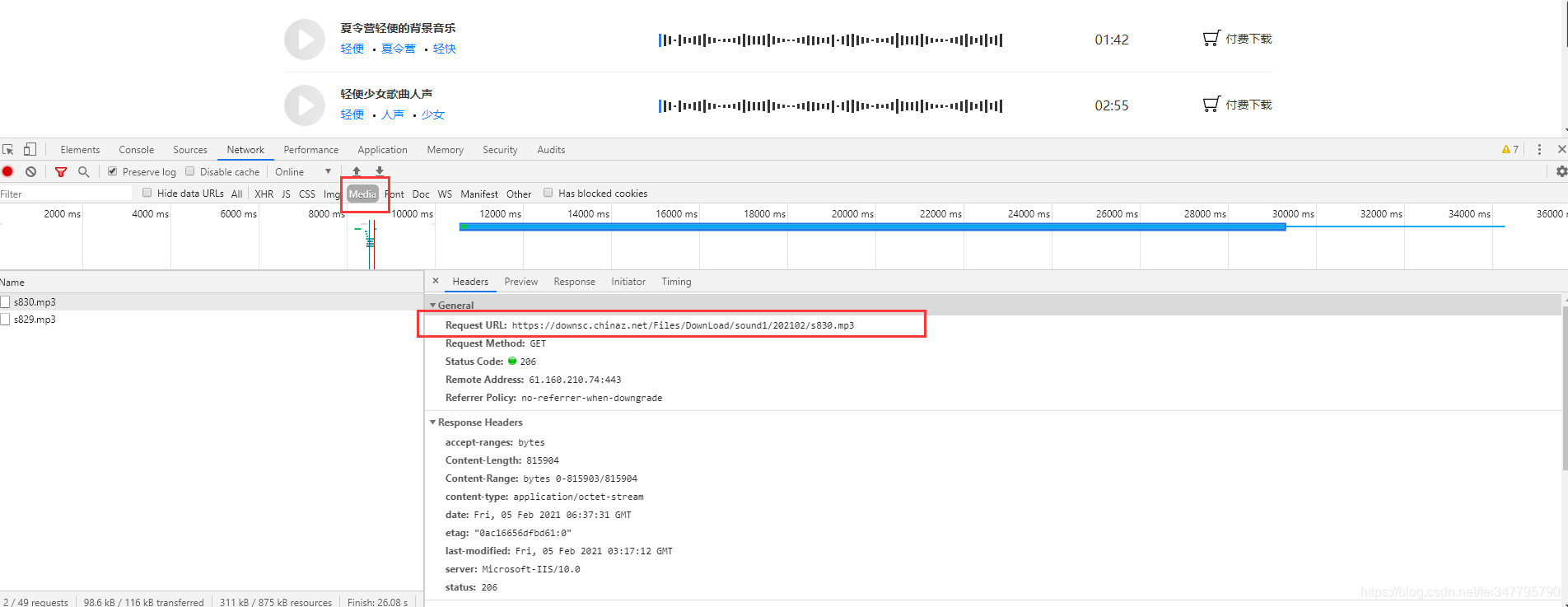Screen dimensions: 1568x607
Task: Open the DevTools three-dot menu
Action: pyautogui.click(x=1539, y=149)
